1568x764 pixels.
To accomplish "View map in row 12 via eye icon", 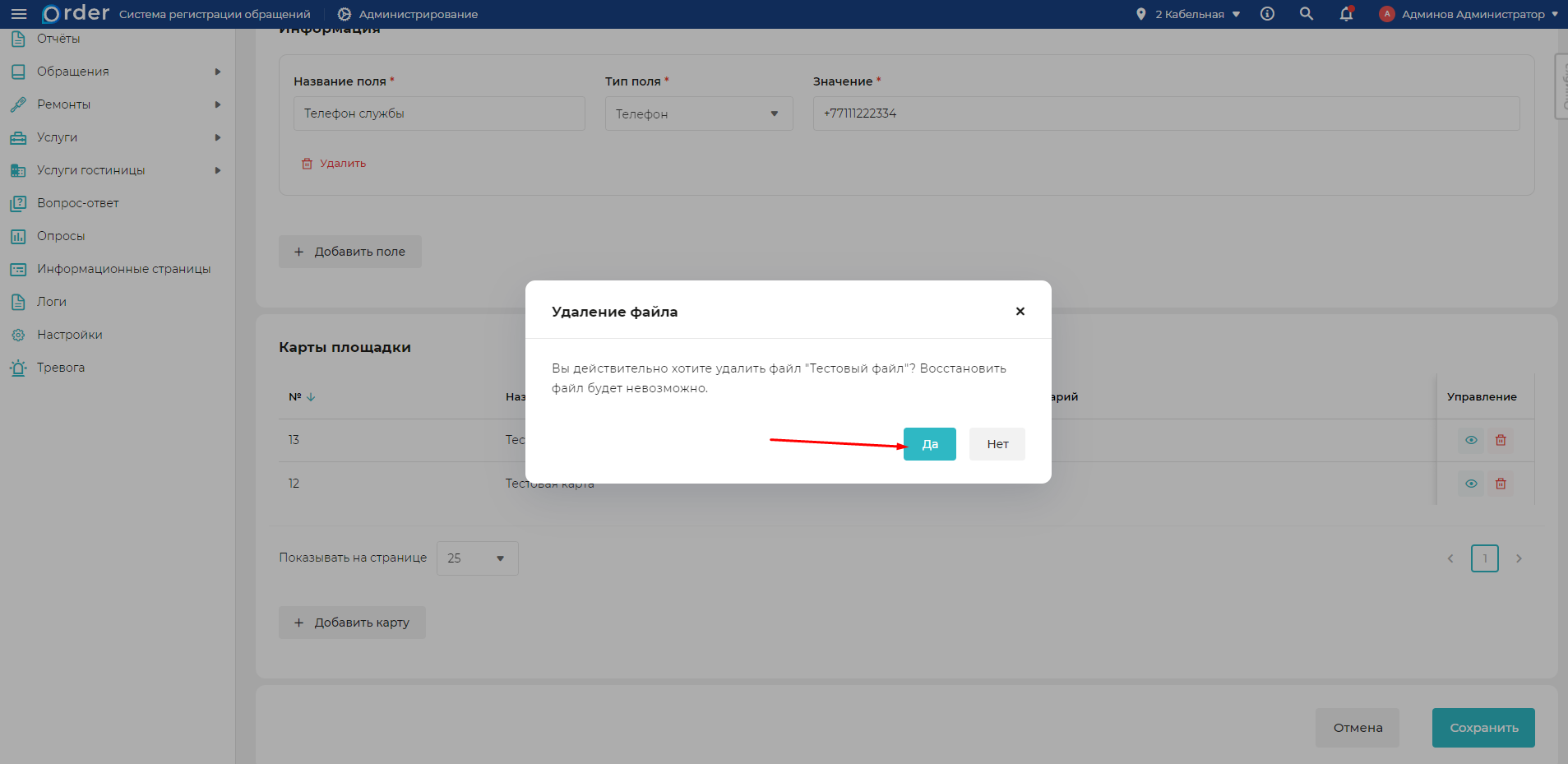I will tap(1471, 484).
